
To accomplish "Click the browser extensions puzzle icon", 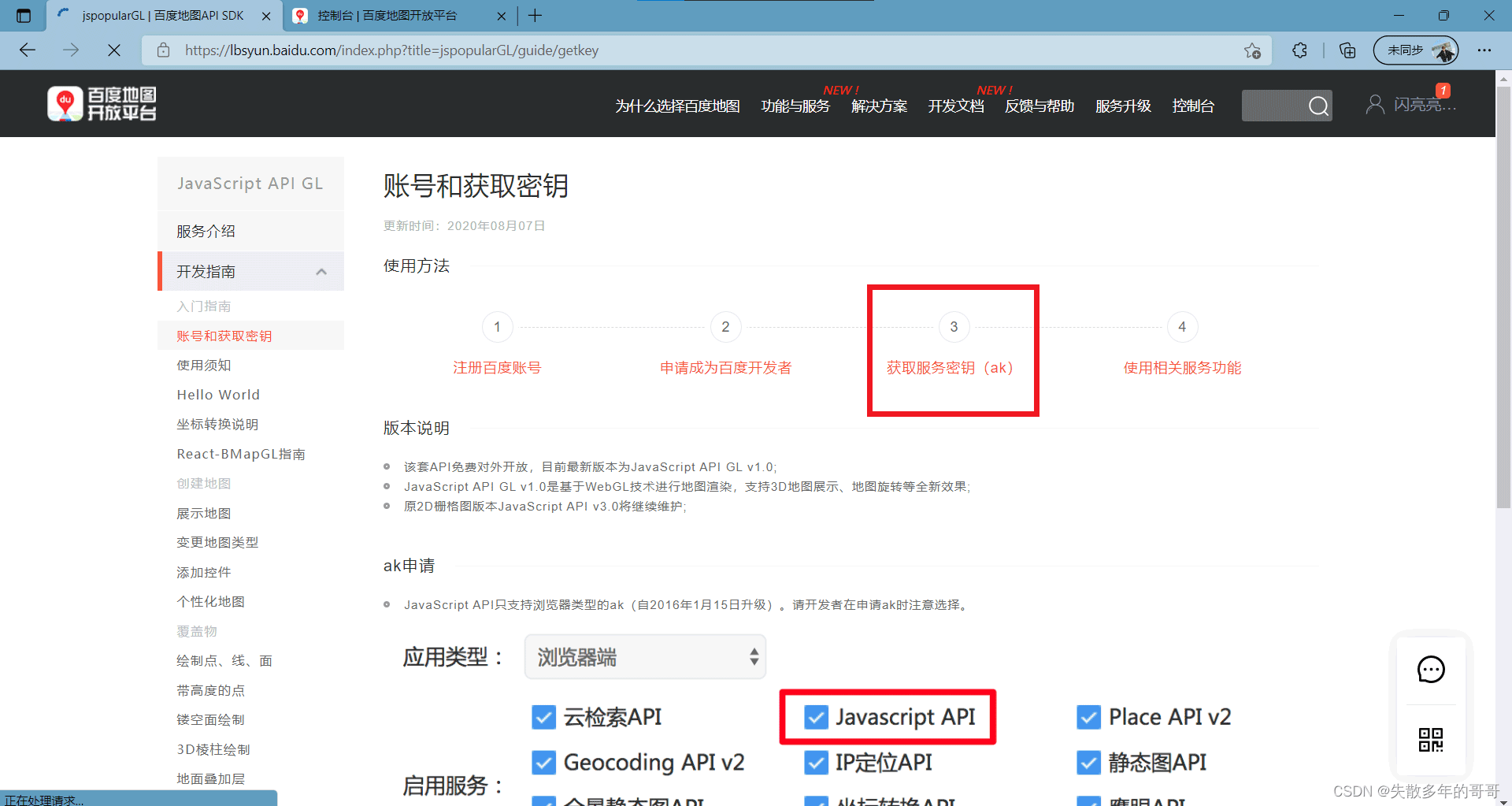I will coord(1299,50).
